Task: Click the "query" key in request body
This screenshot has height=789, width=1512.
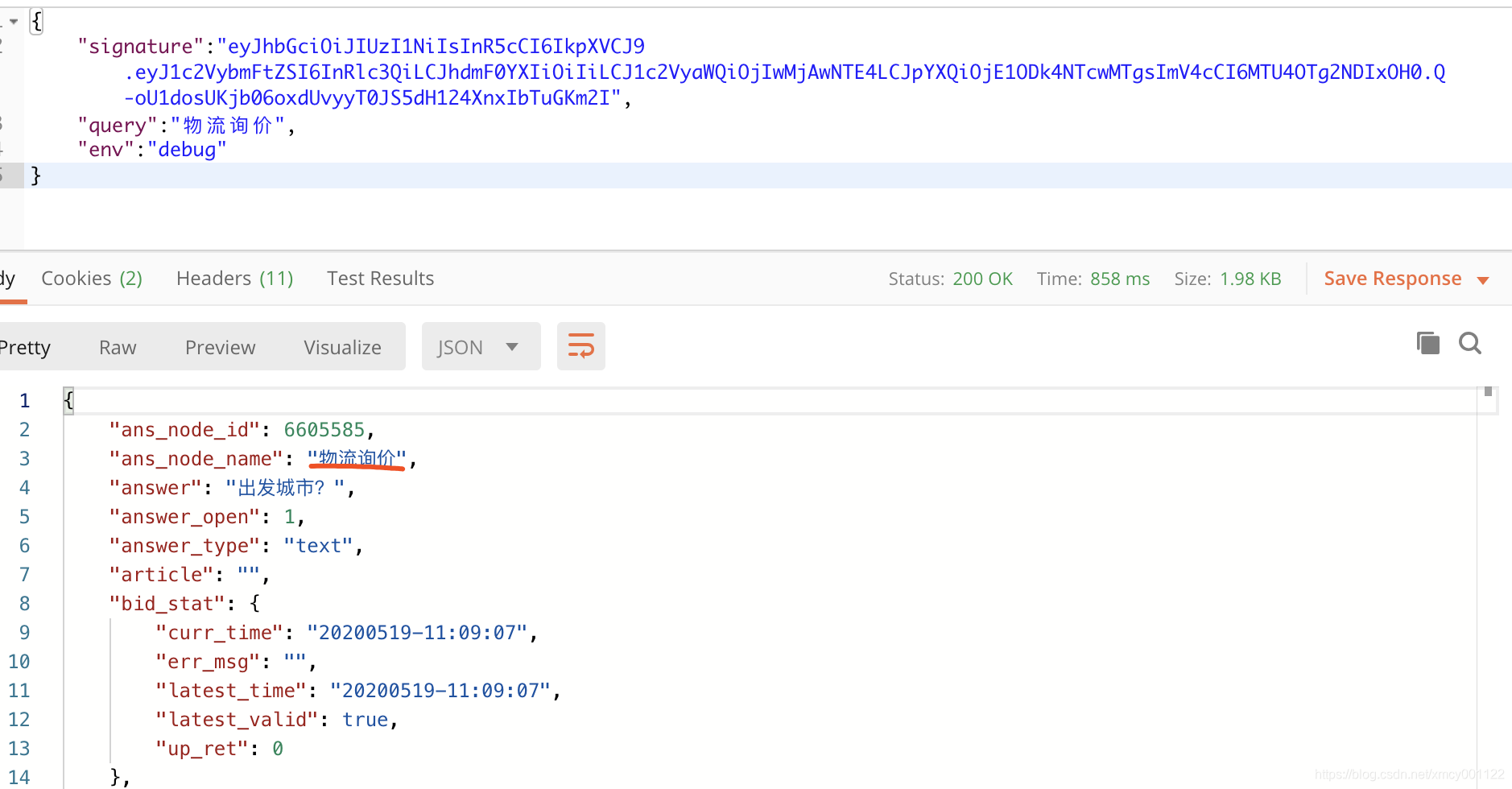Action: pos(118,126)
